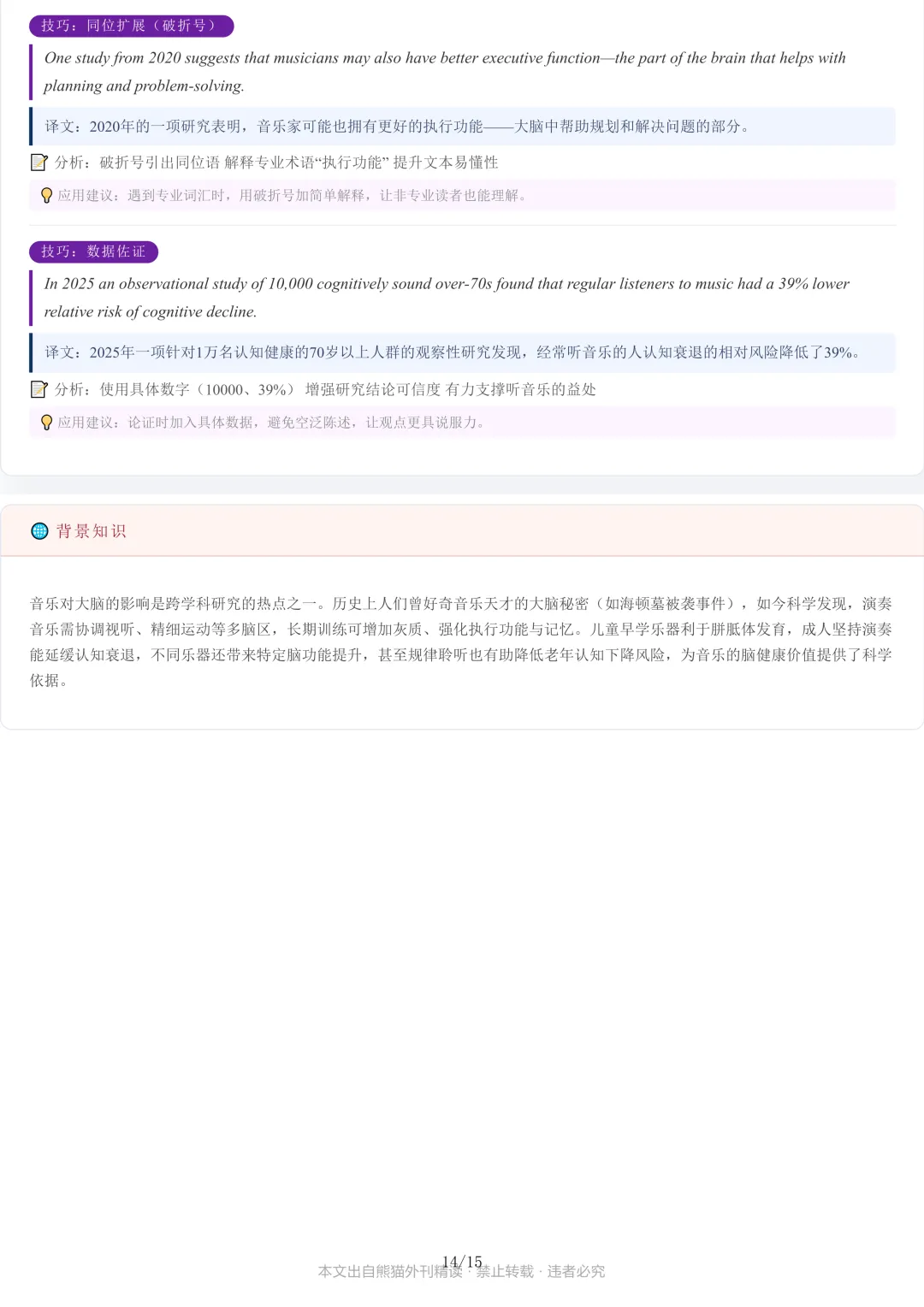Click the notepad icon before 破折号 analysis
The height and width of the screenshot is (1307, 924).
click(x=39, y=162)
